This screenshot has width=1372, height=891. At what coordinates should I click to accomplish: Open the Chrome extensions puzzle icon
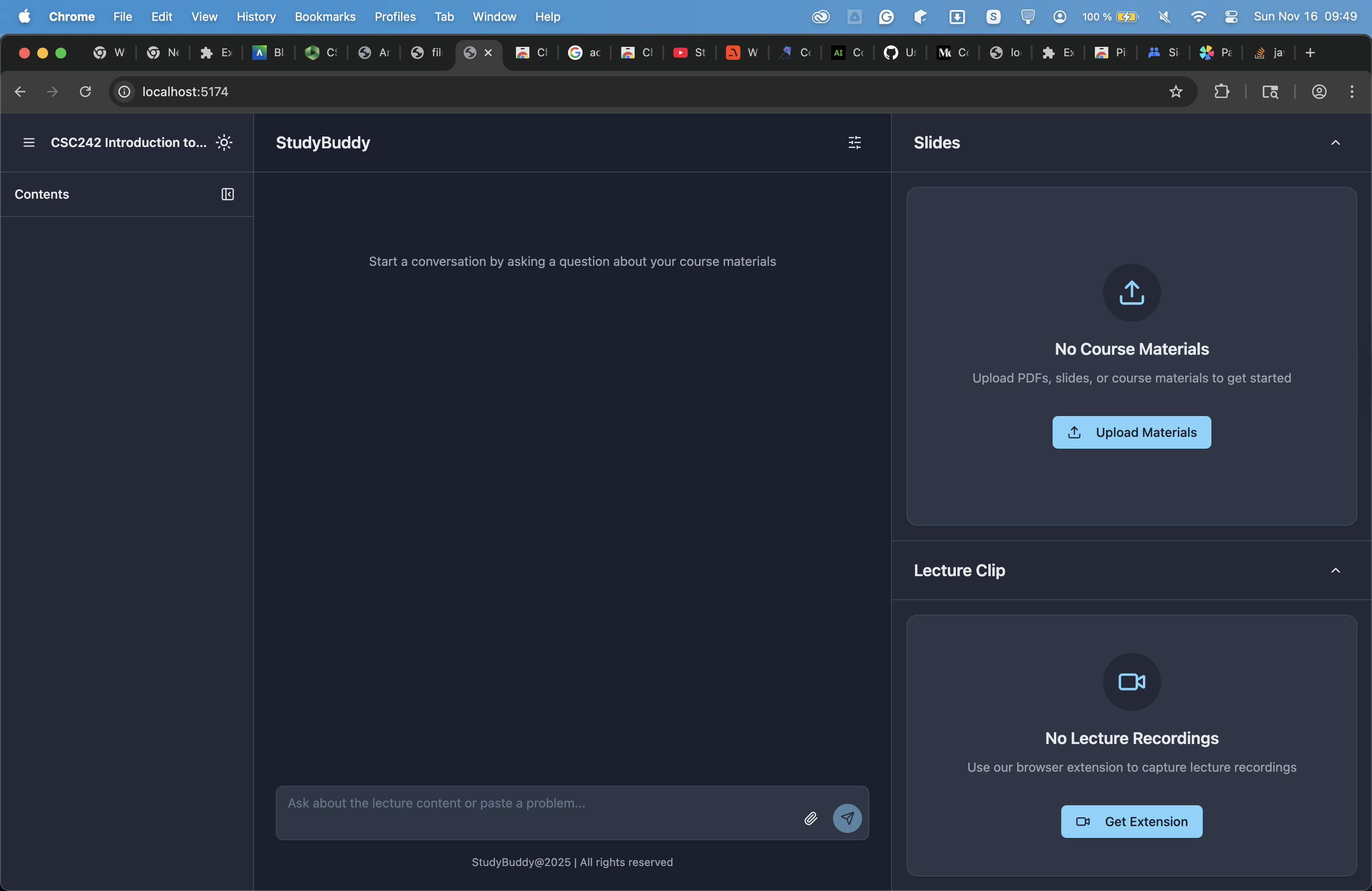1221,92
